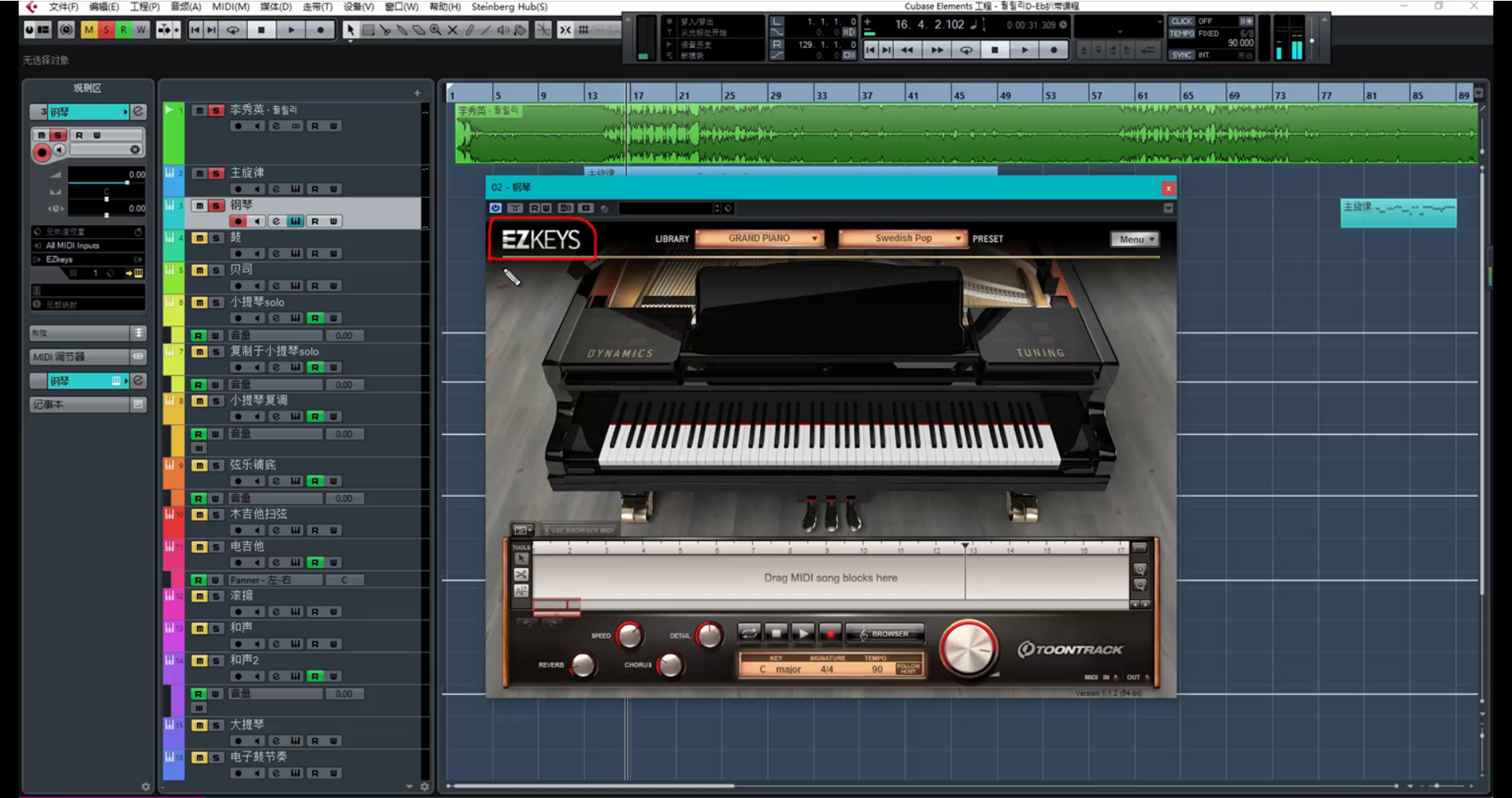Open the 音频(A) menu

pyautogui.click(x=186, y=7)
